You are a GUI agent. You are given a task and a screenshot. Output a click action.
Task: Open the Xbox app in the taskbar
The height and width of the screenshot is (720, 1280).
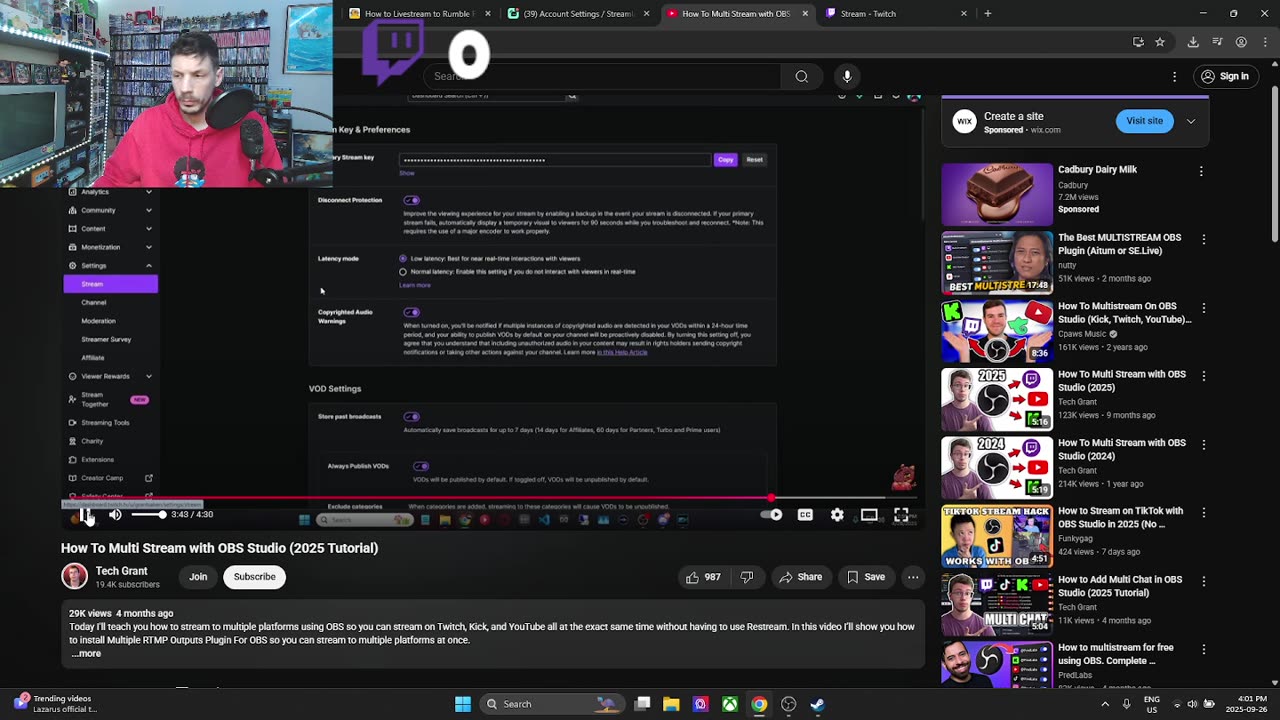(x=730, y=704)
